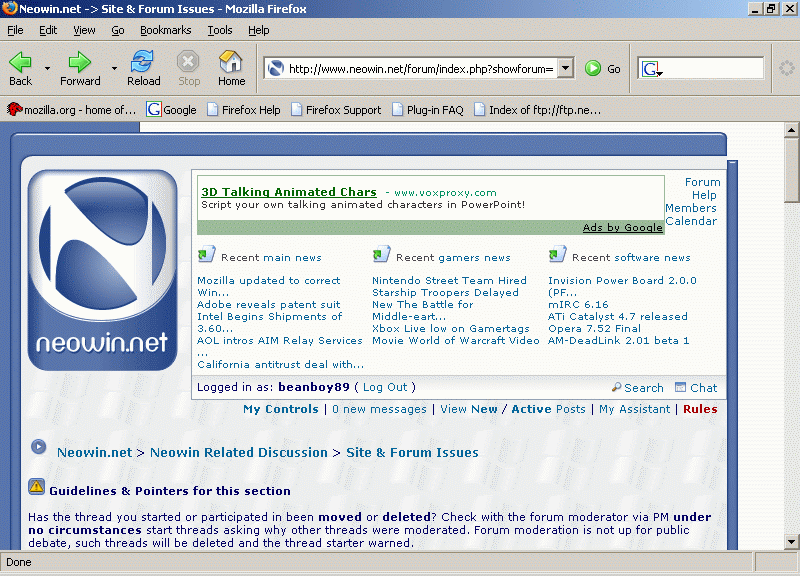Click the Log Out link
The image size is (800, 576).
385,387
